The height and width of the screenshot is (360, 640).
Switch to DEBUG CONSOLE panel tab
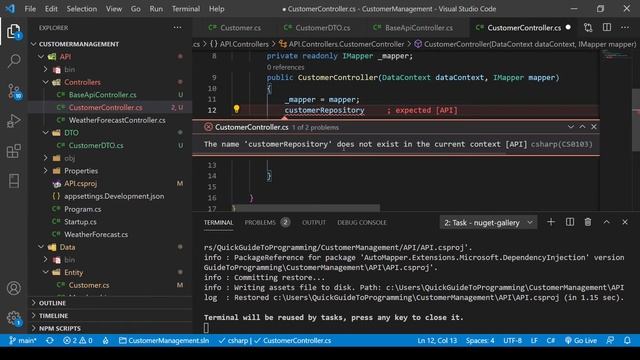[x=362, y=222]
